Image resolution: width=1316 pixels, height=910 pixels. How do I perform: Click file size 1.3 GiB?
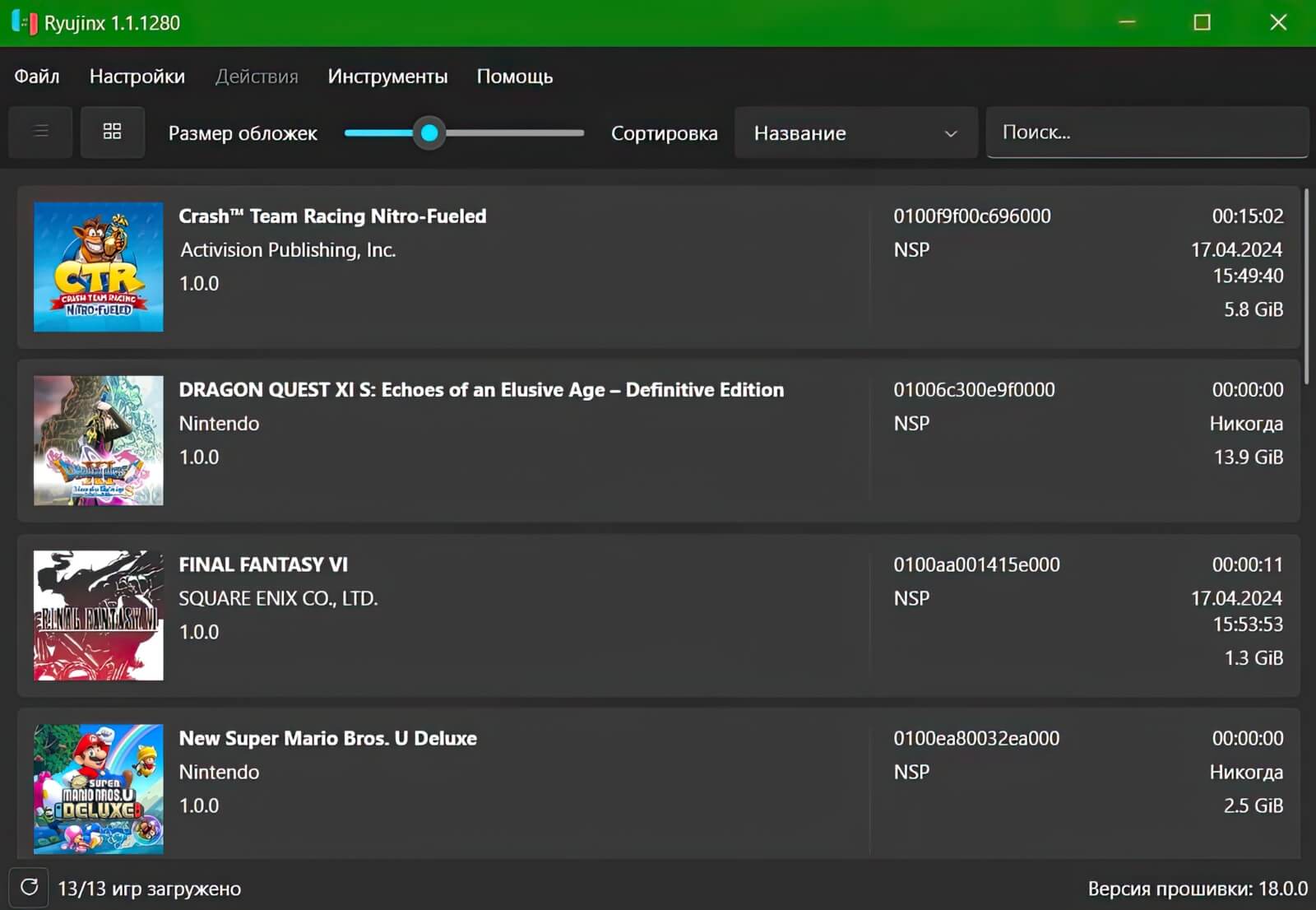coord(1253,657)
